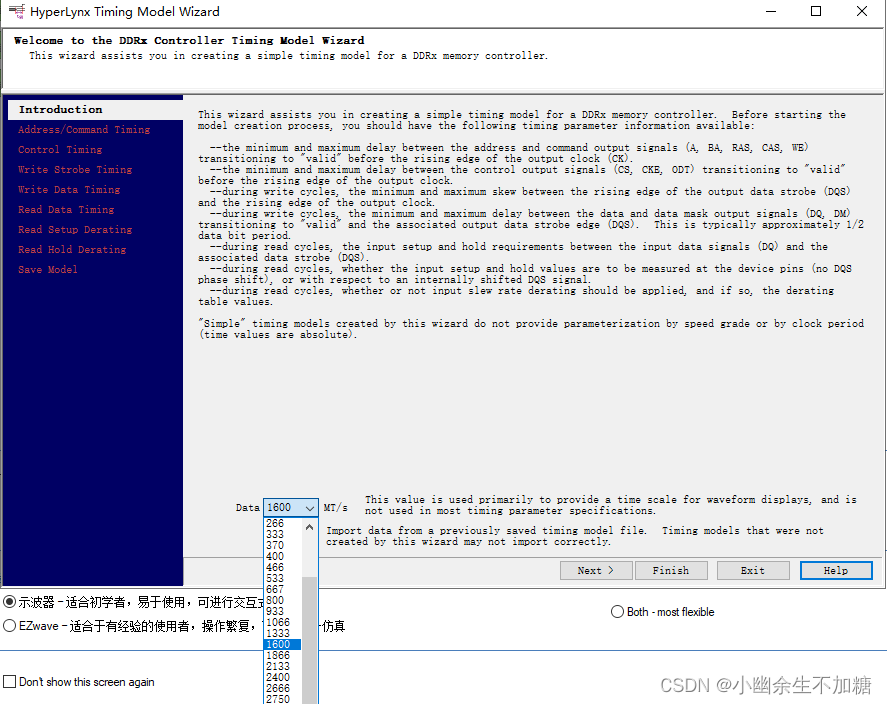Click the Next button
Screen dimensions: 887x704
pos(596,571)
